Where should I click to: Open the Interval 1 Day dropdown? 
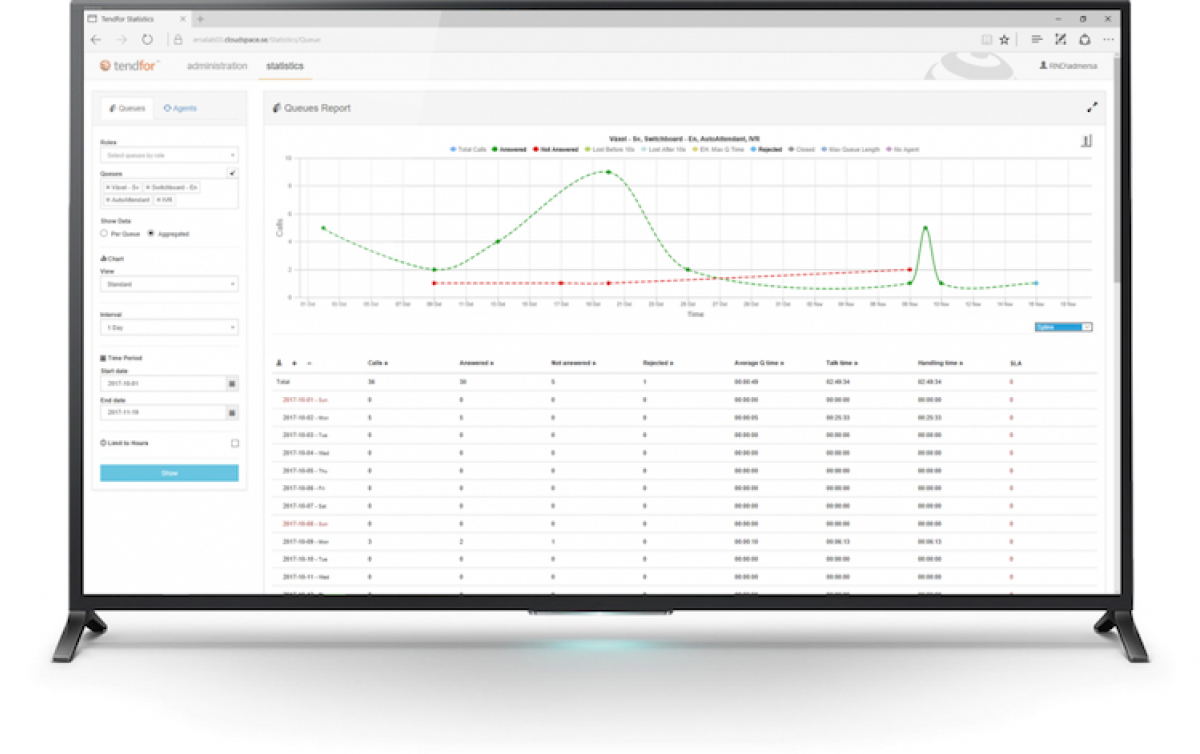point(169,327)
